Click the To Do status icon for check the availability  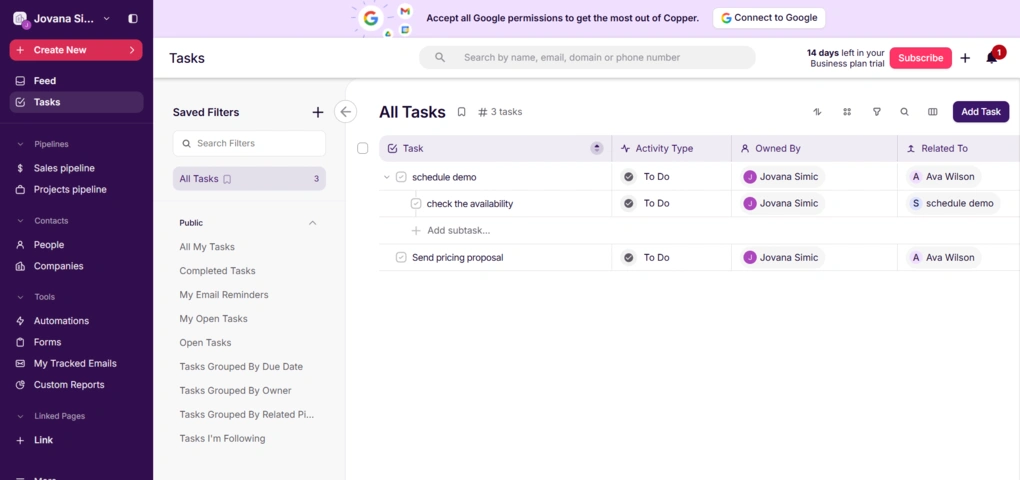tap(628, 204)
